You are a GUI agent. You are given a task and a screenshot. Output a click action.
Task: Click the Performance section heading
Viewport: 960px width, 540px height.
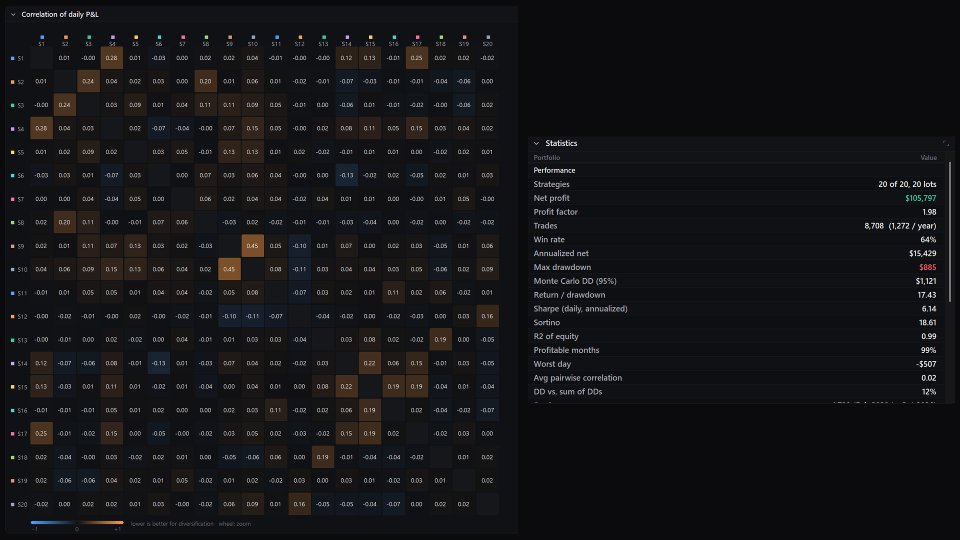coord(554,170)
